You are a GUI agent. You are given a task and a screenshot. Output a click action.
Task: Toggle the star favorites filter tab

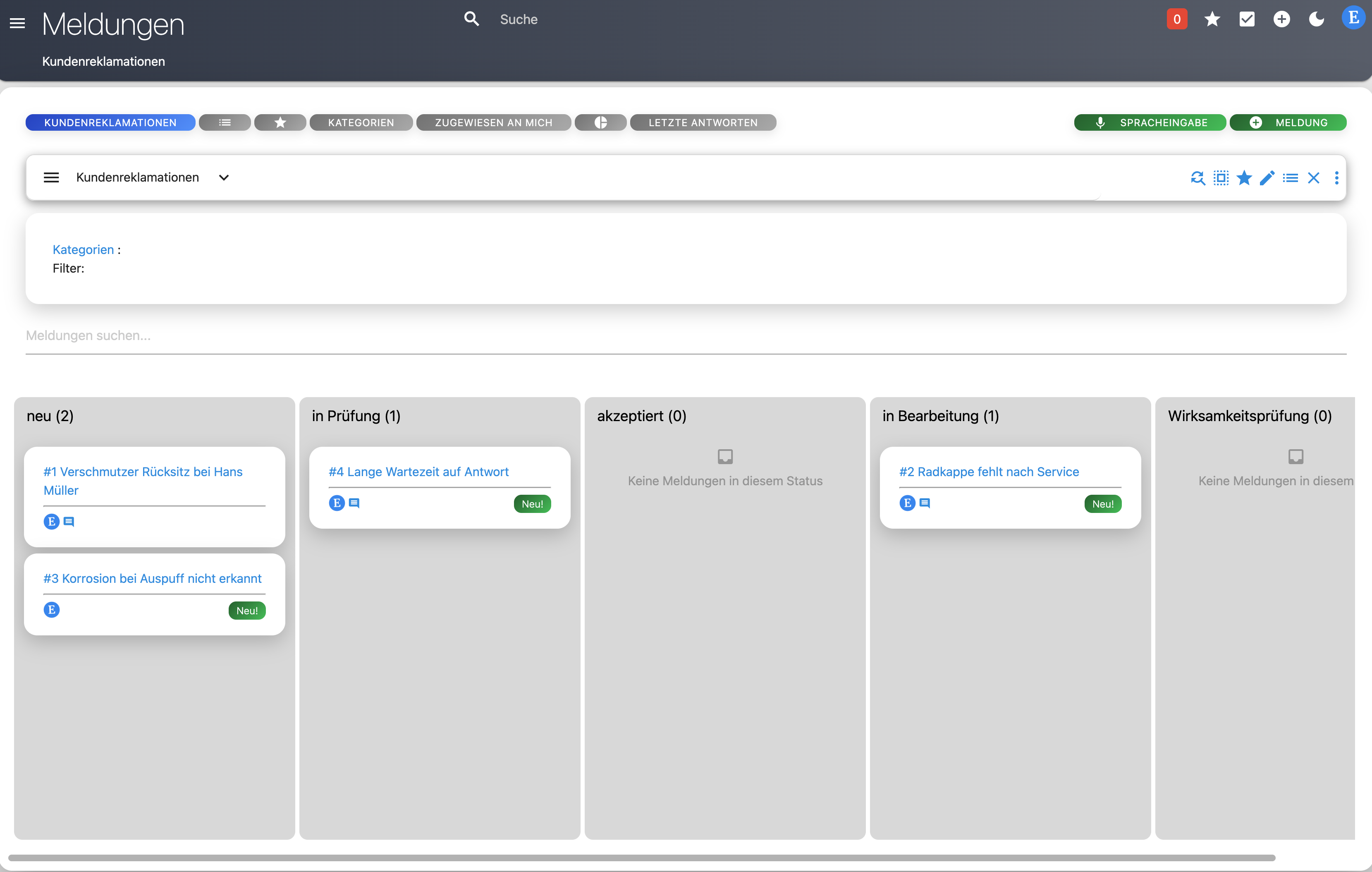point(280,122)
